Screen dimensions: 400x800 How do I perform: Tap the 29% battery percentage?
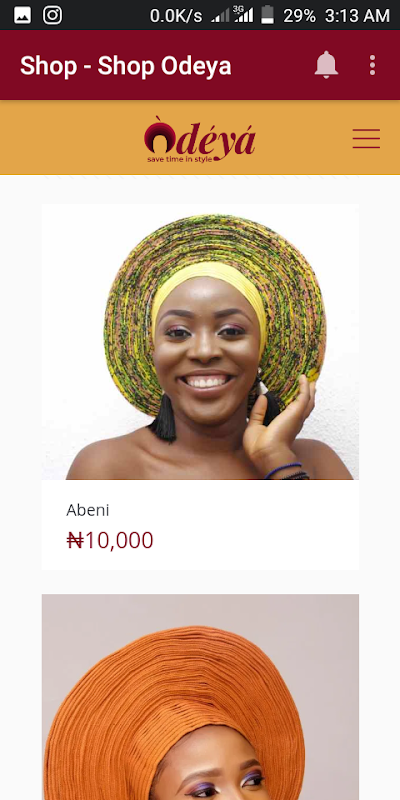tap(299, 16)
